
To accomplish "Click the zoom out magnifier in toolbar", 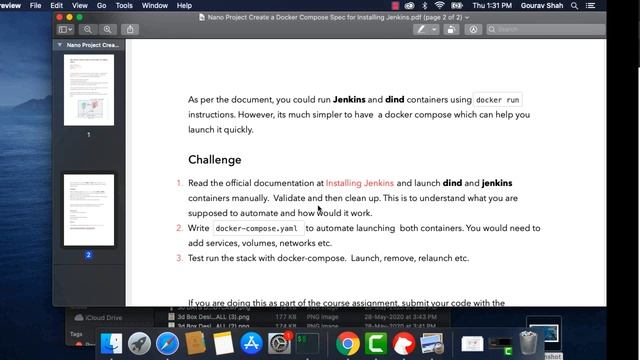I will pyautogui.click(x=88, y=29).
